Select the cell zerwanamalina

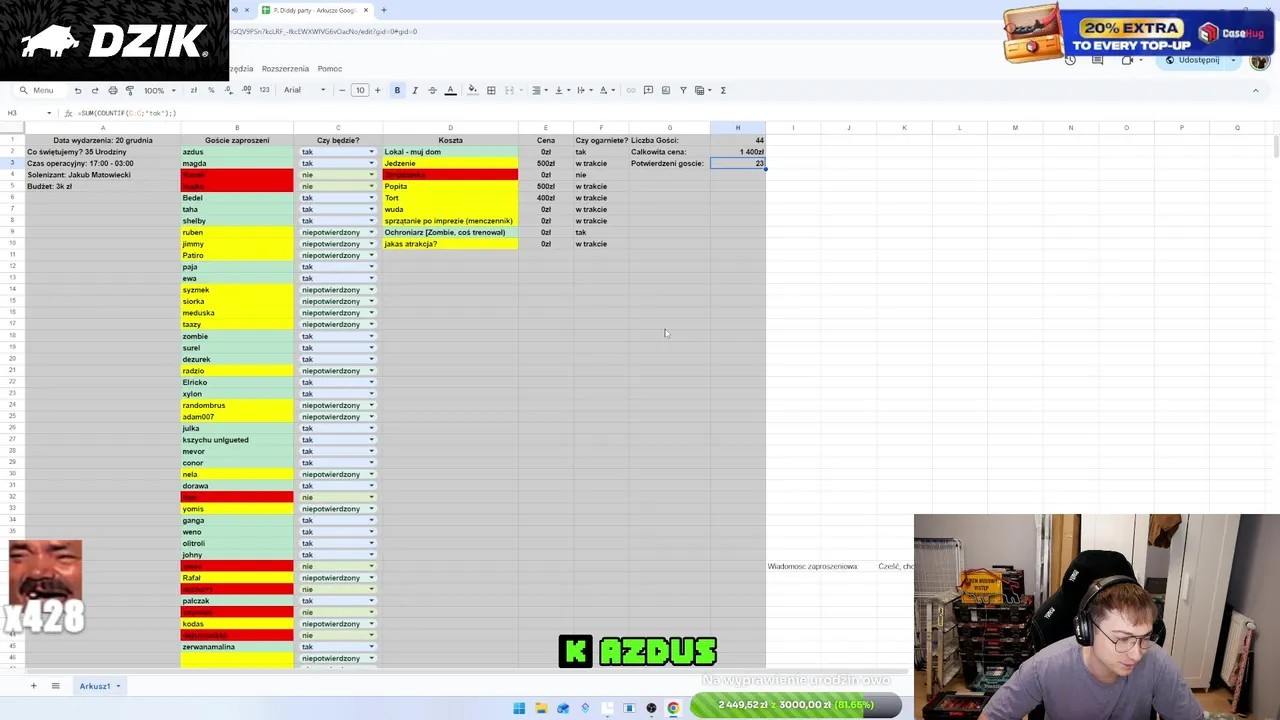(237, 647)
